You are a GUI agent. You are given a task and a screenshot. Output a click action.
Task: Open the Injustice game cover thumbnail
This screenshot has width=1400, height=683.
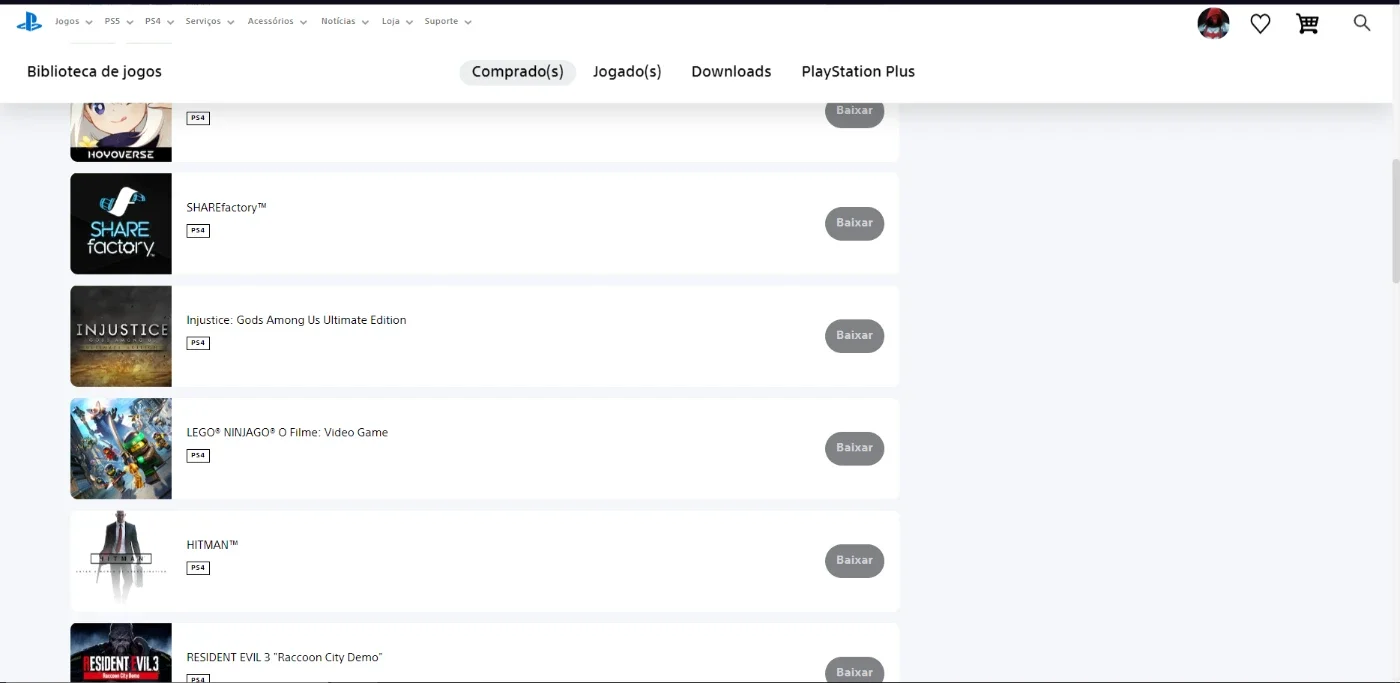tap(121, 336)
